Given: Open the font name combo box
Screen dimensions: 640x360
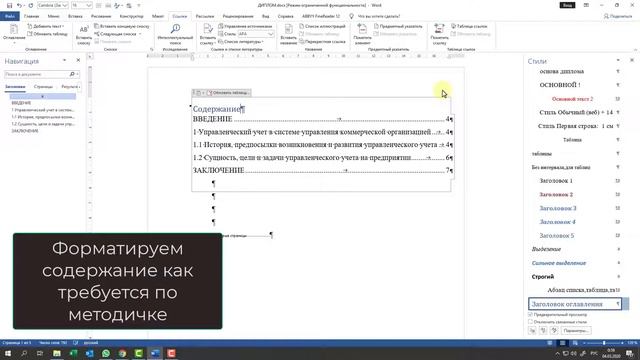Looking at the screenshot, I should (53, 5).
